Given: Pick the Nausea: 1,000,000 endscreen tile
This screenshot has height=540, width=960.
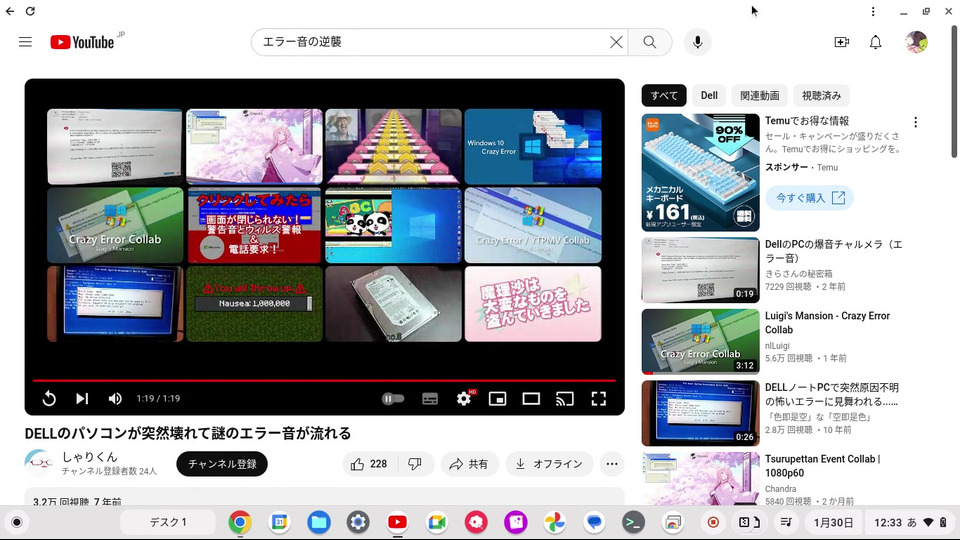Looking at the screenshot, I should click(254, 304).
